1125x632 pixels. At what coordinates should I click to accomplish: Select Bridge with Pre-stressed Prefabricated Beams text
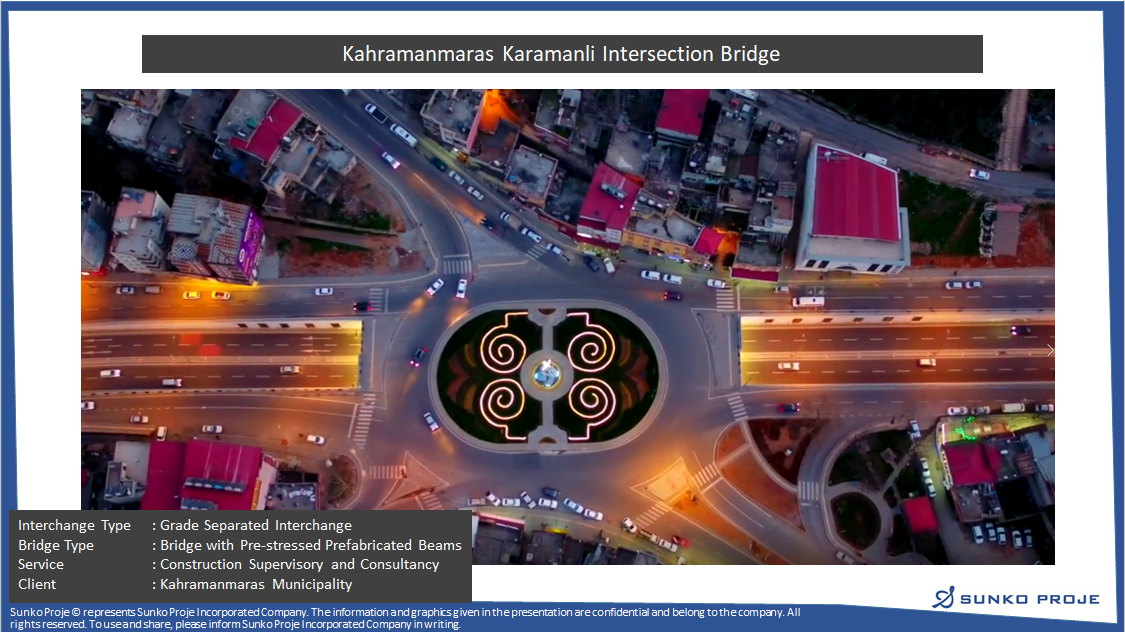tap(311, 545)
